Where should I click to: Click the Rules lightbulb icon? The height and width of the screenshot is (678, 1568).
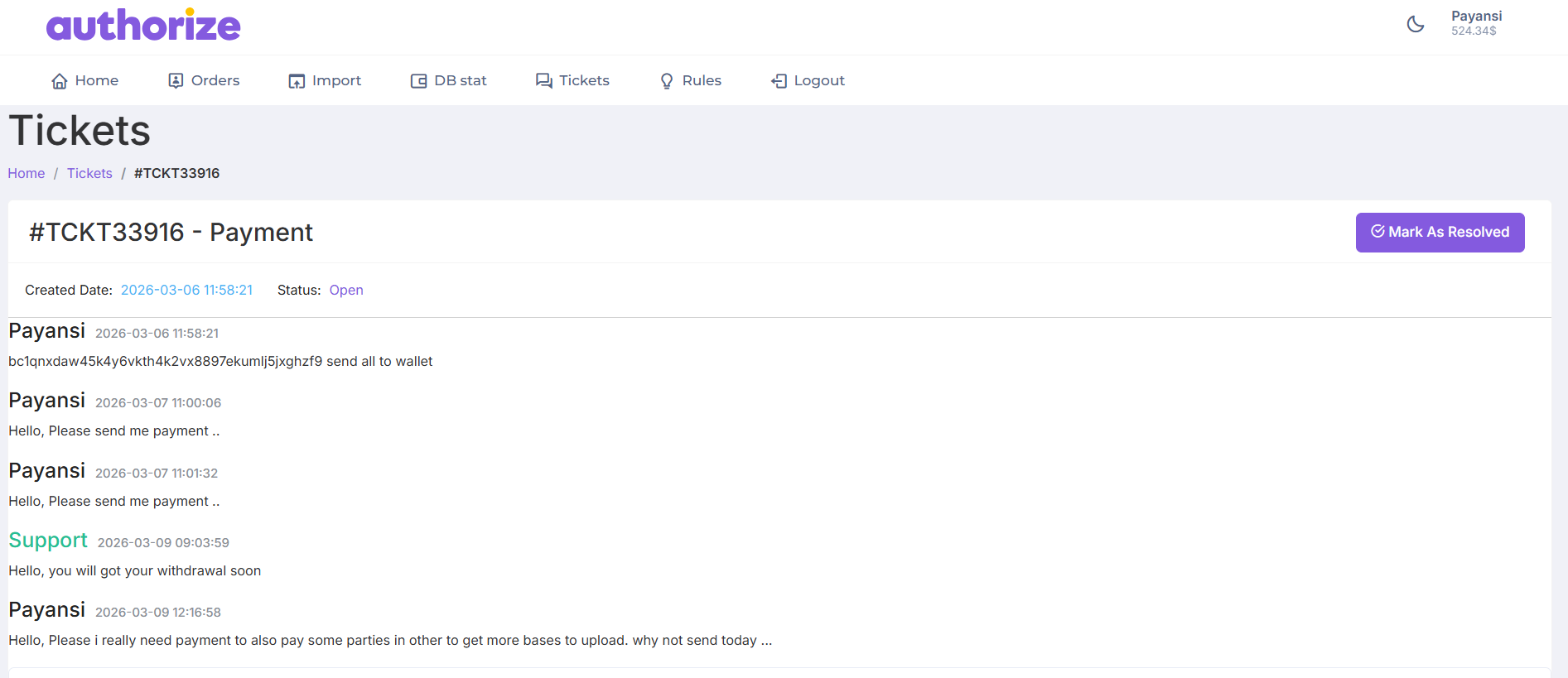point(667,81)
